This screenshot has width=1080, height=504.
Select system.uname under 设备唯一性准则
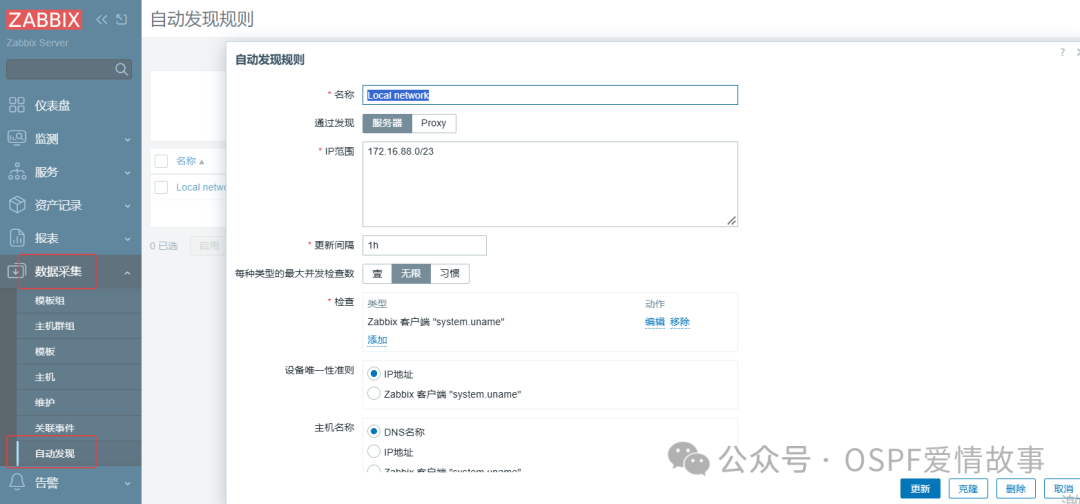tap(374, 394)
